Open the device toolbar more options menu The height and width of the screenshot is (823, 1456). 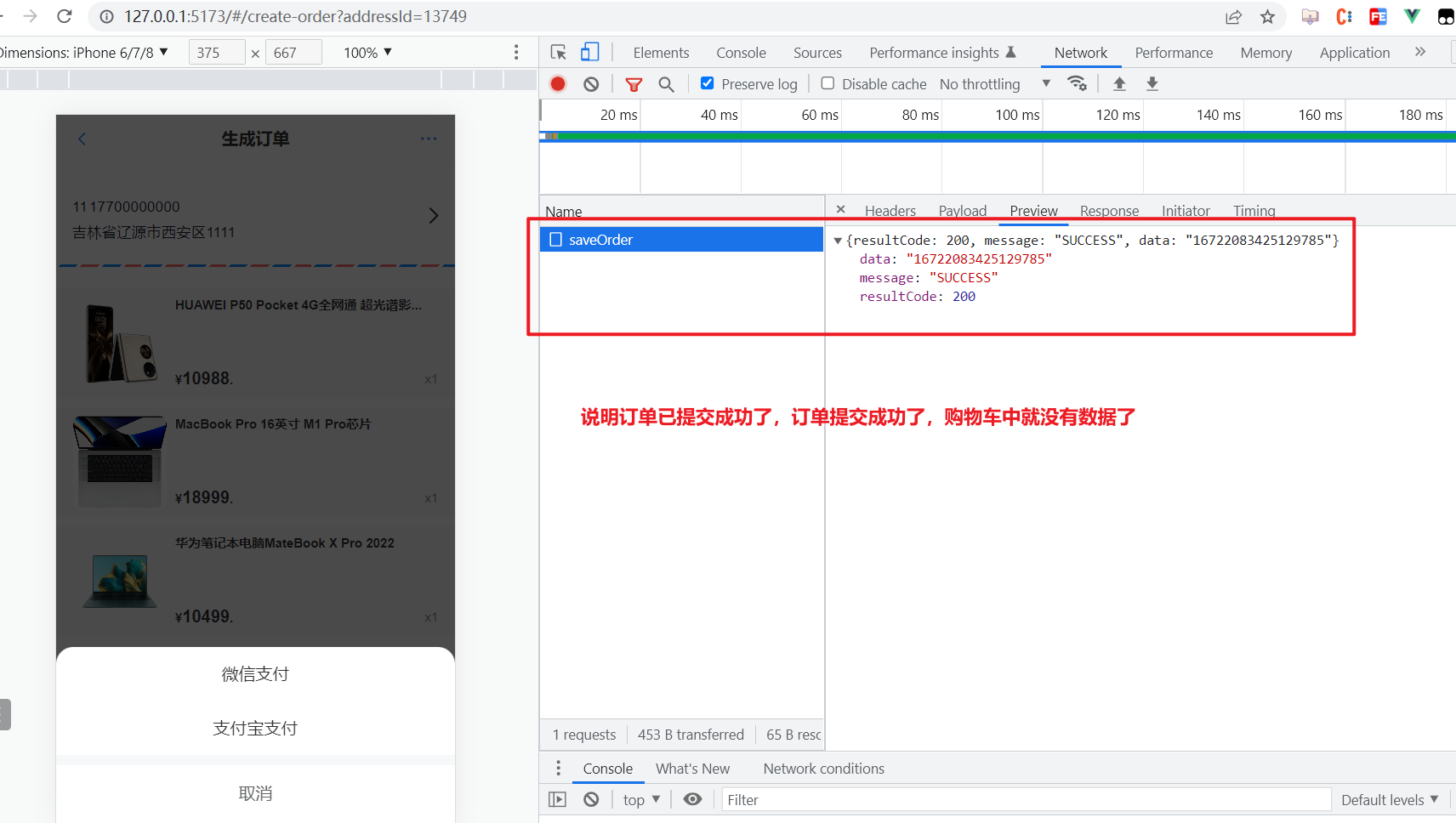click(516, 53)
